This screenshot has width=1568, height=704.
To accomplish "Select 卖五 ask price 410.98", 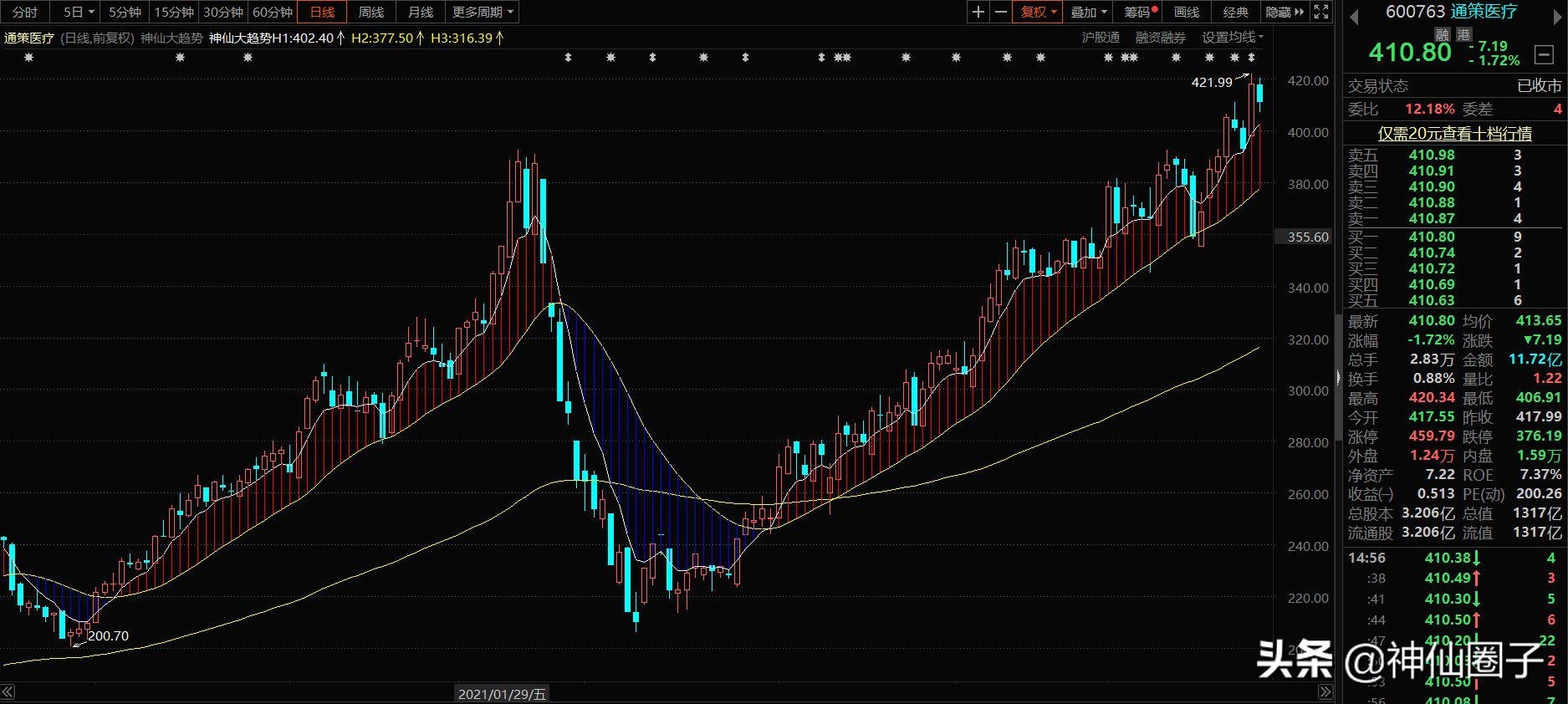I will tap(1432, 155).
